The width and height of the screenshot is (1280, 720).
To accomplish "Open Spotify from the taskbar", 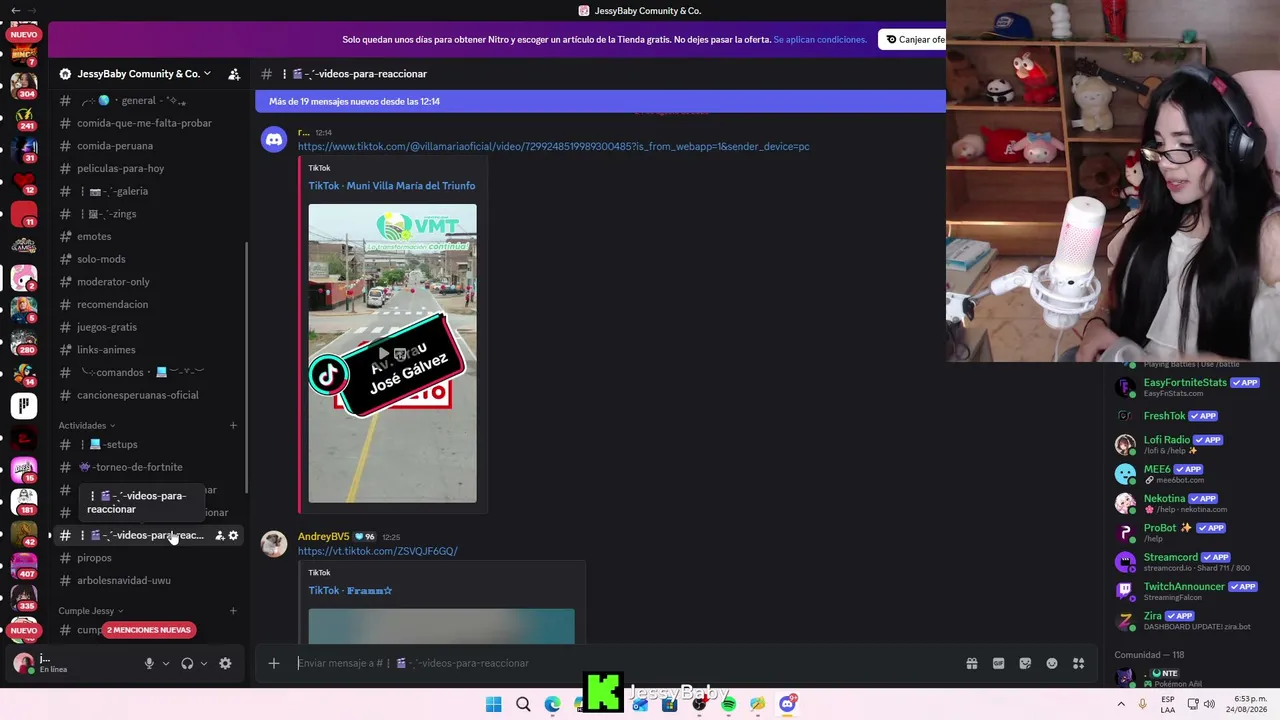I will (x=728, y=704).
